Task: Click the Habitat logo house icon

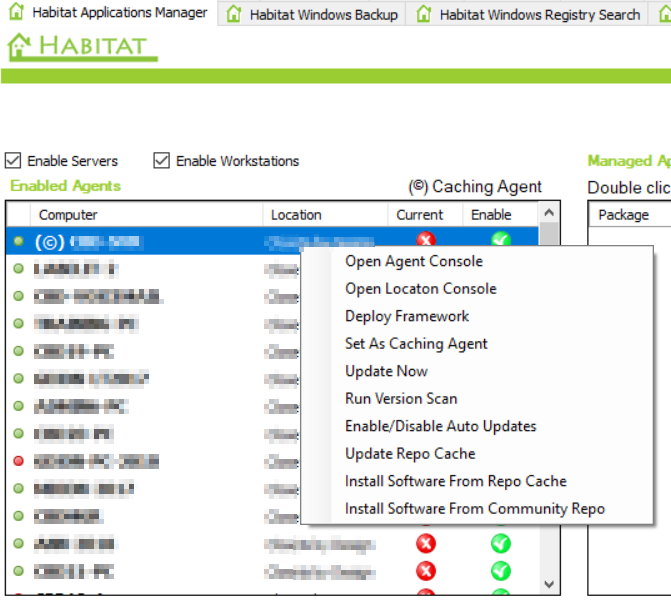Action: click(x=19, y=46)
